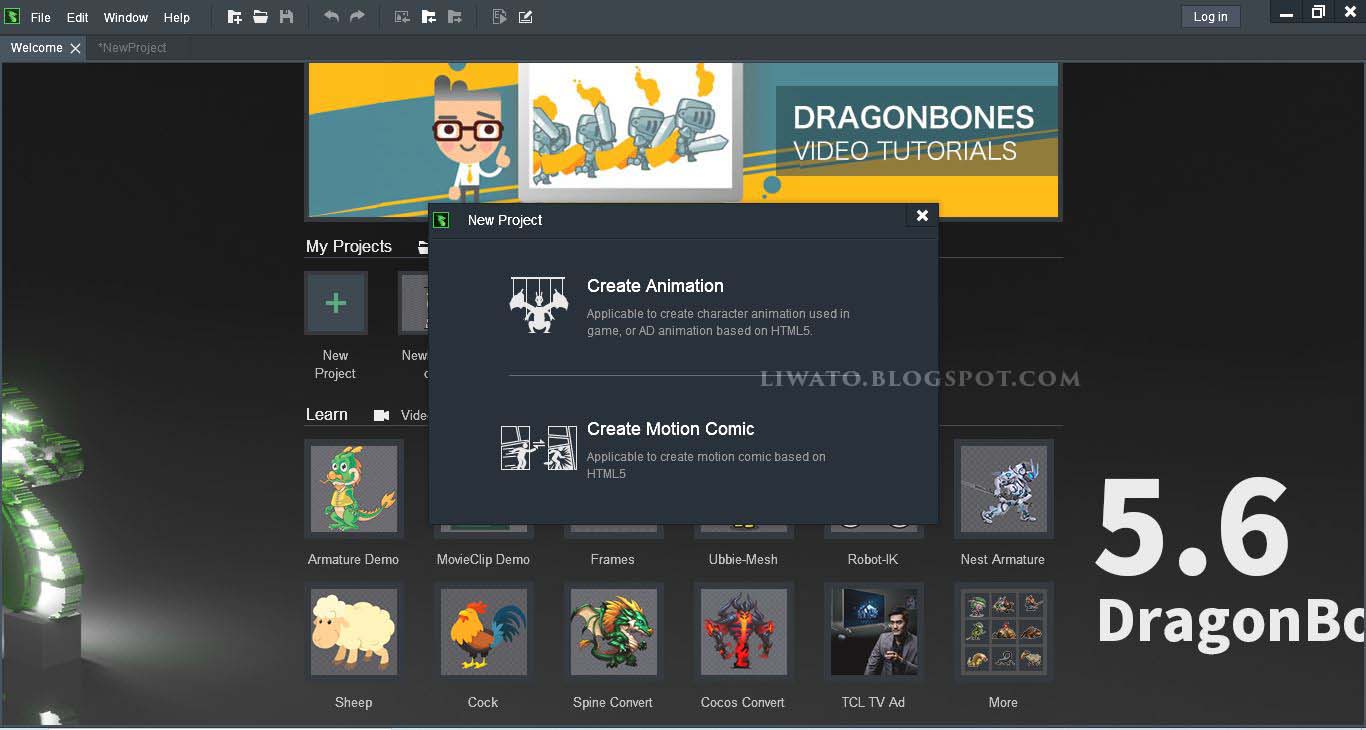Click the Log in button
Screen dimensions: 1366x730
tap(1210, 17)
